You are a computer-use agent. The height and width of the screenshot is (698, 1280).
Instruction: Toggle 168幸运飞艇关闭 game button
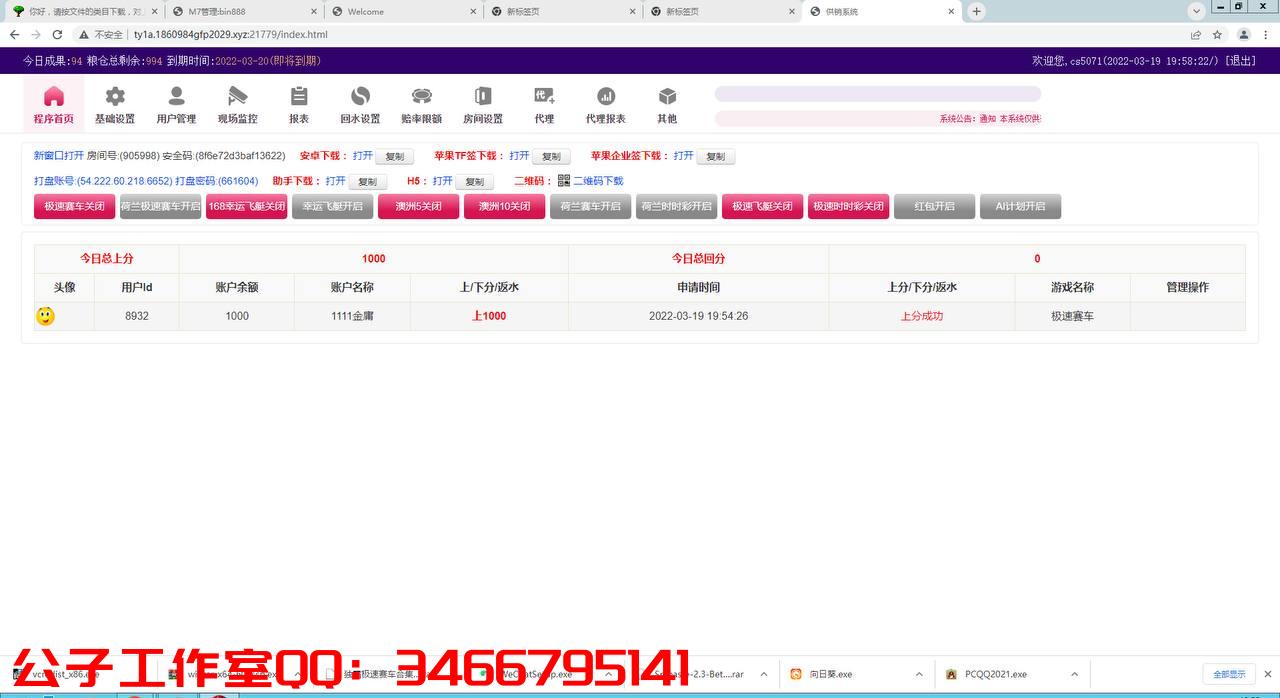point(246,206)
